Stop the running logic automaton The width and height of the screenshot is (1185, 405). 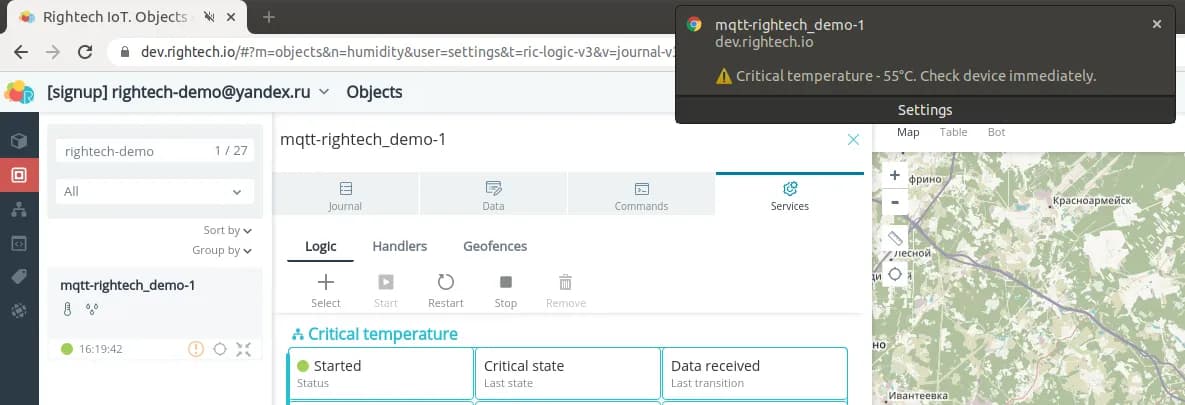click(x=505, y=290)
